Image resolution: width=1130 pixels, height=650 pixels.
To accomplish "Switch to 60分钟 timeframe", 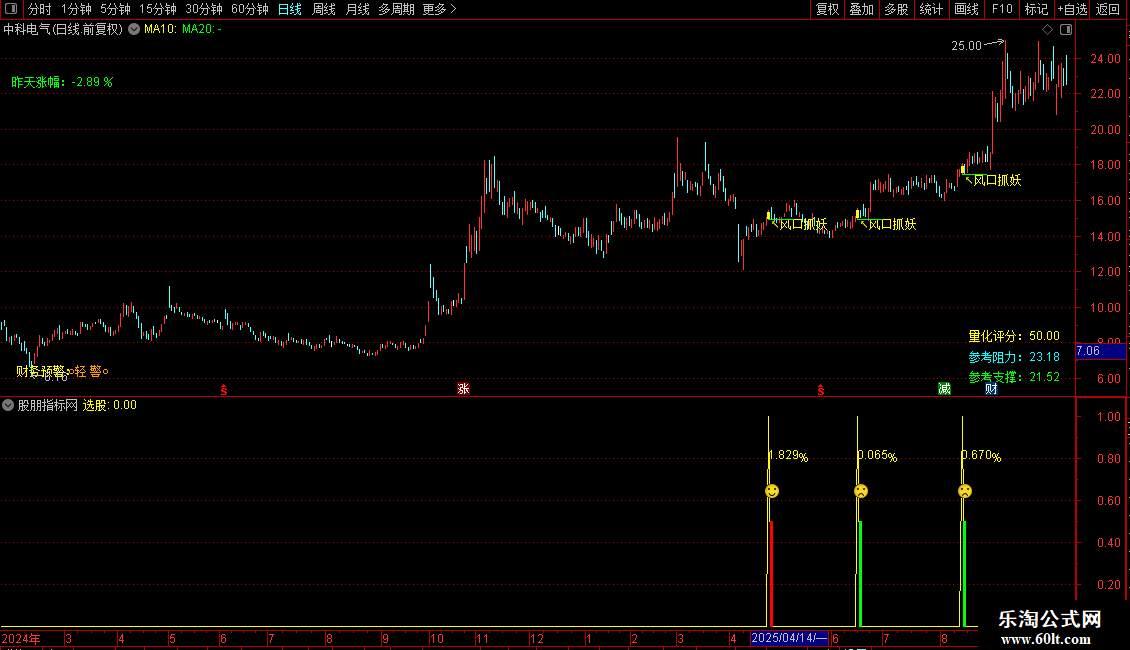I will pos(250,9).
